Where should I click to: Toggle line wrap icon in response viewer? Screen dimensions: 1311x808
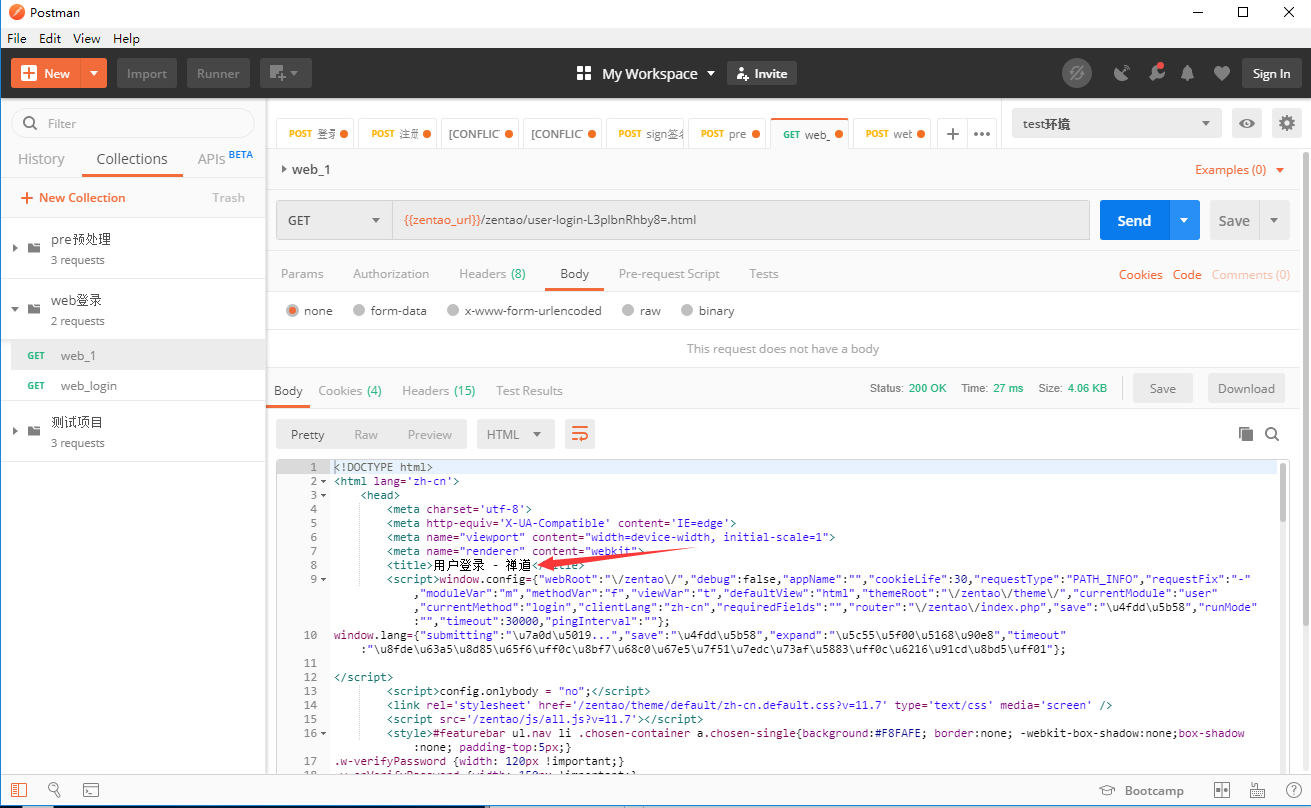pyautogui.click(x=580, y=434)
